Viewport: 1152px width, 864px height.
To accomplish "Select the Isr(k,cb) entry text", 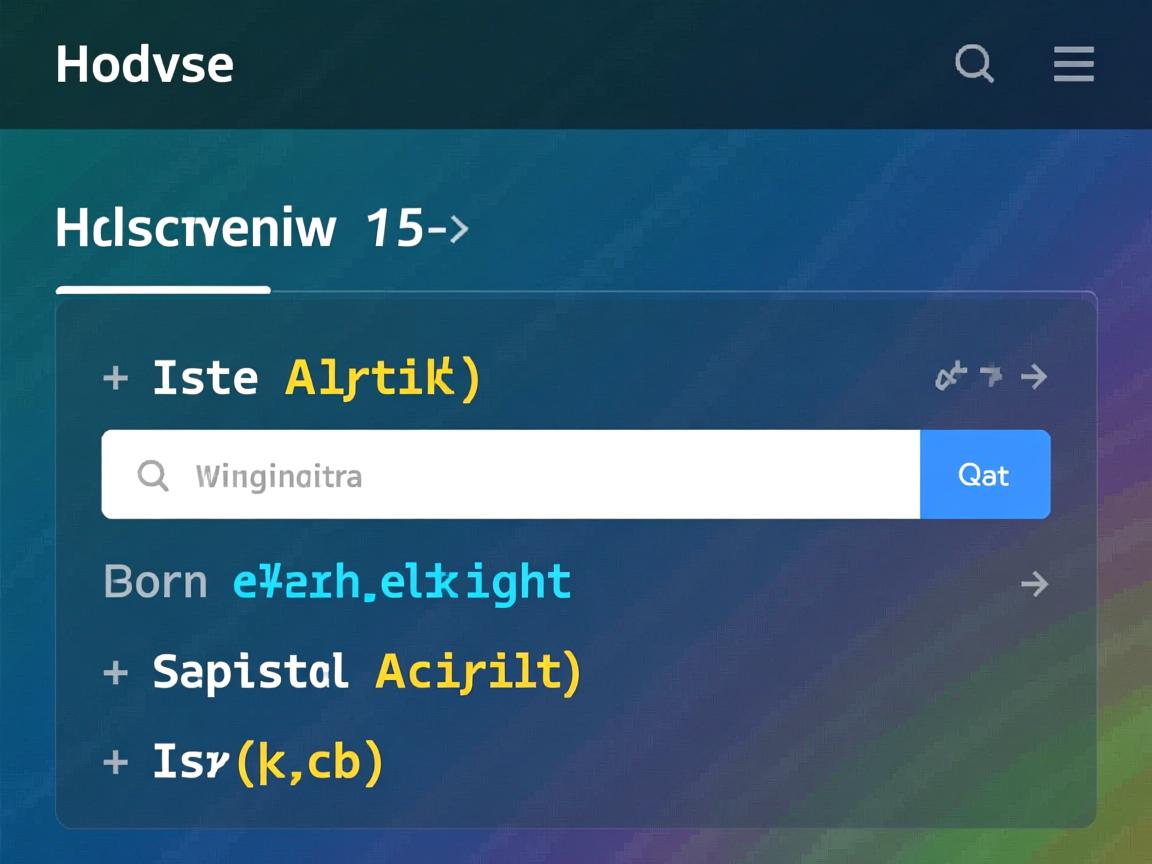I will click(268, 763).
